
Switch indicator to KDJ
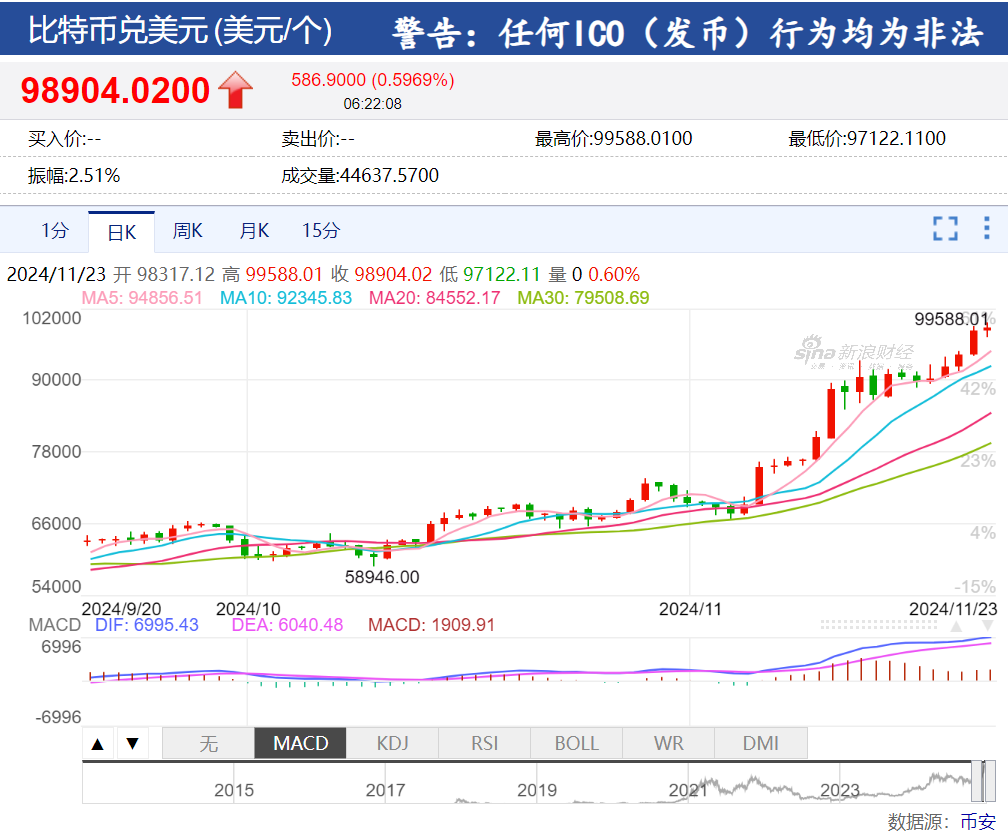[x=393, y=743]
